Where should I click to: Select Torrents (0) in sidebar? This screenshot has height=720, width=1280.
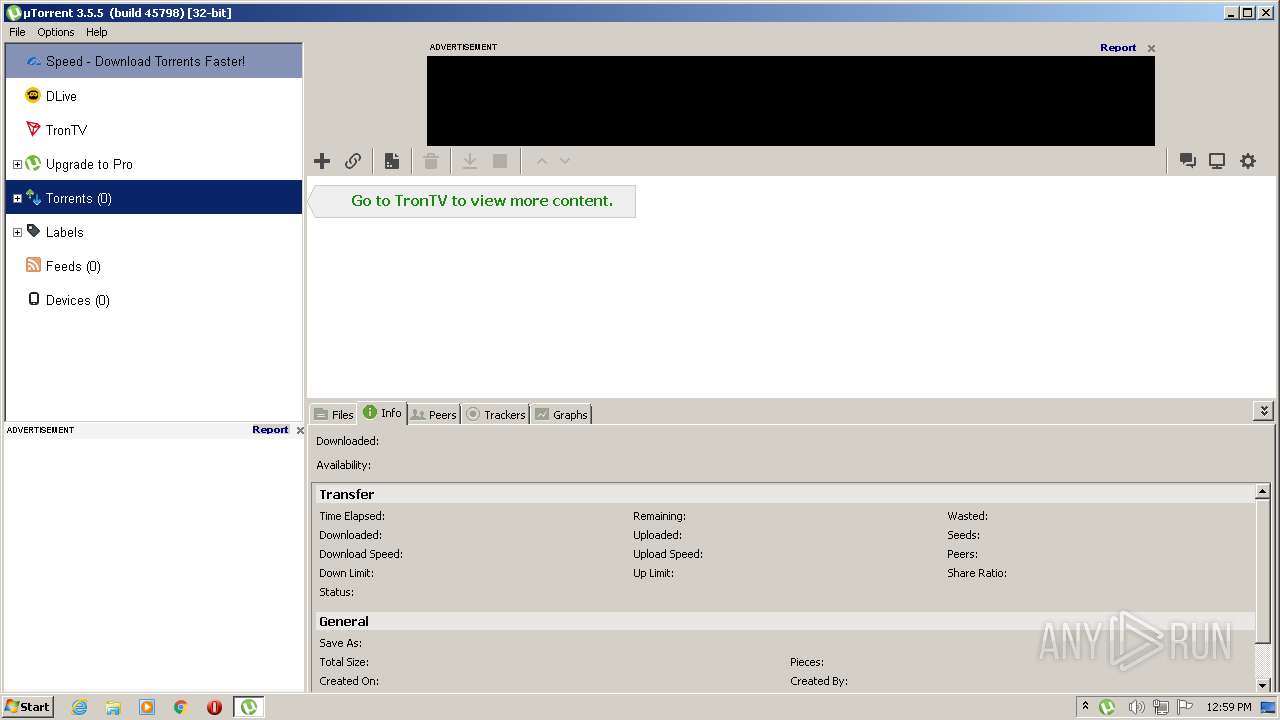[154, 198]
